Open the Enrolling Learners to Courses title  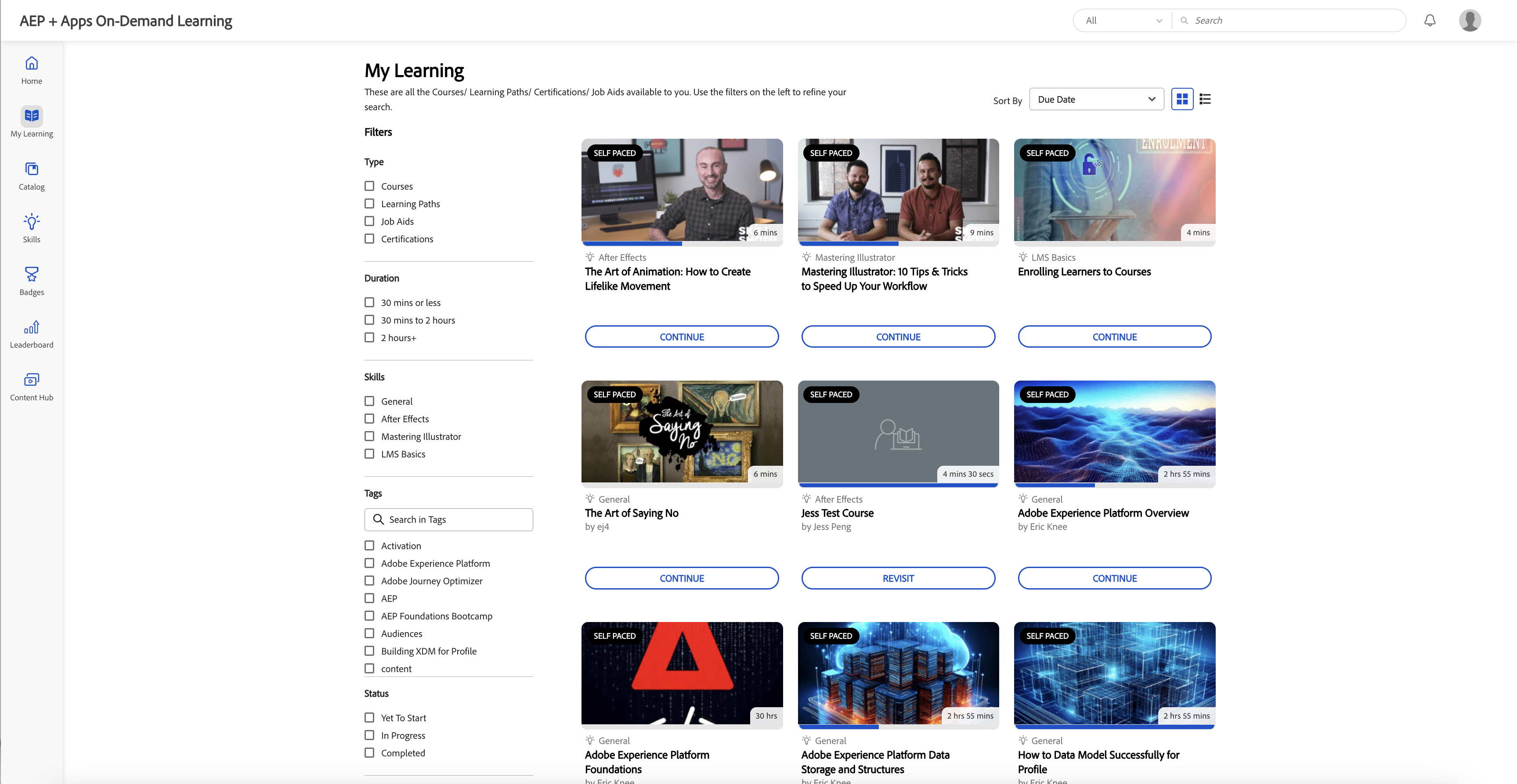(x=1084, y=272)
